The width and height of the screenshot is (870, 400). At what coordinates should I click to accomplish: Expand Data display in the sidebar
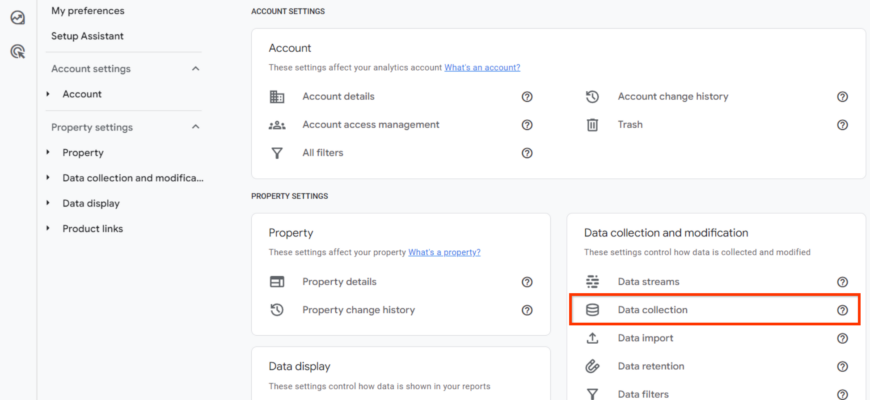click(x=48, y=203)
